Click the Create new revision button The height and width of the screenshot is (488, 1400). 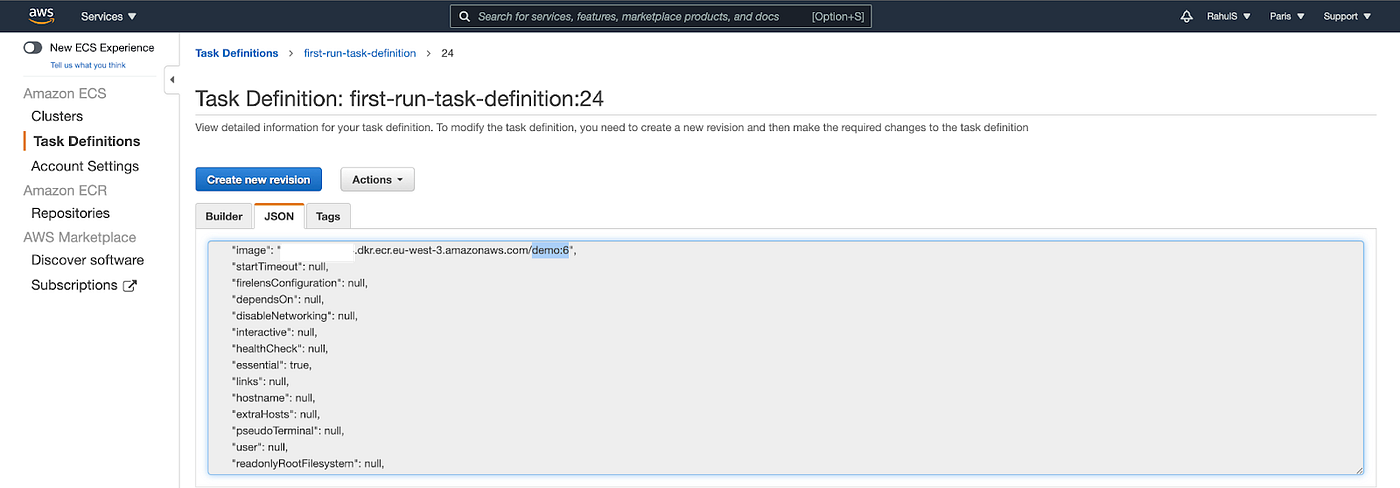point(258,179)
